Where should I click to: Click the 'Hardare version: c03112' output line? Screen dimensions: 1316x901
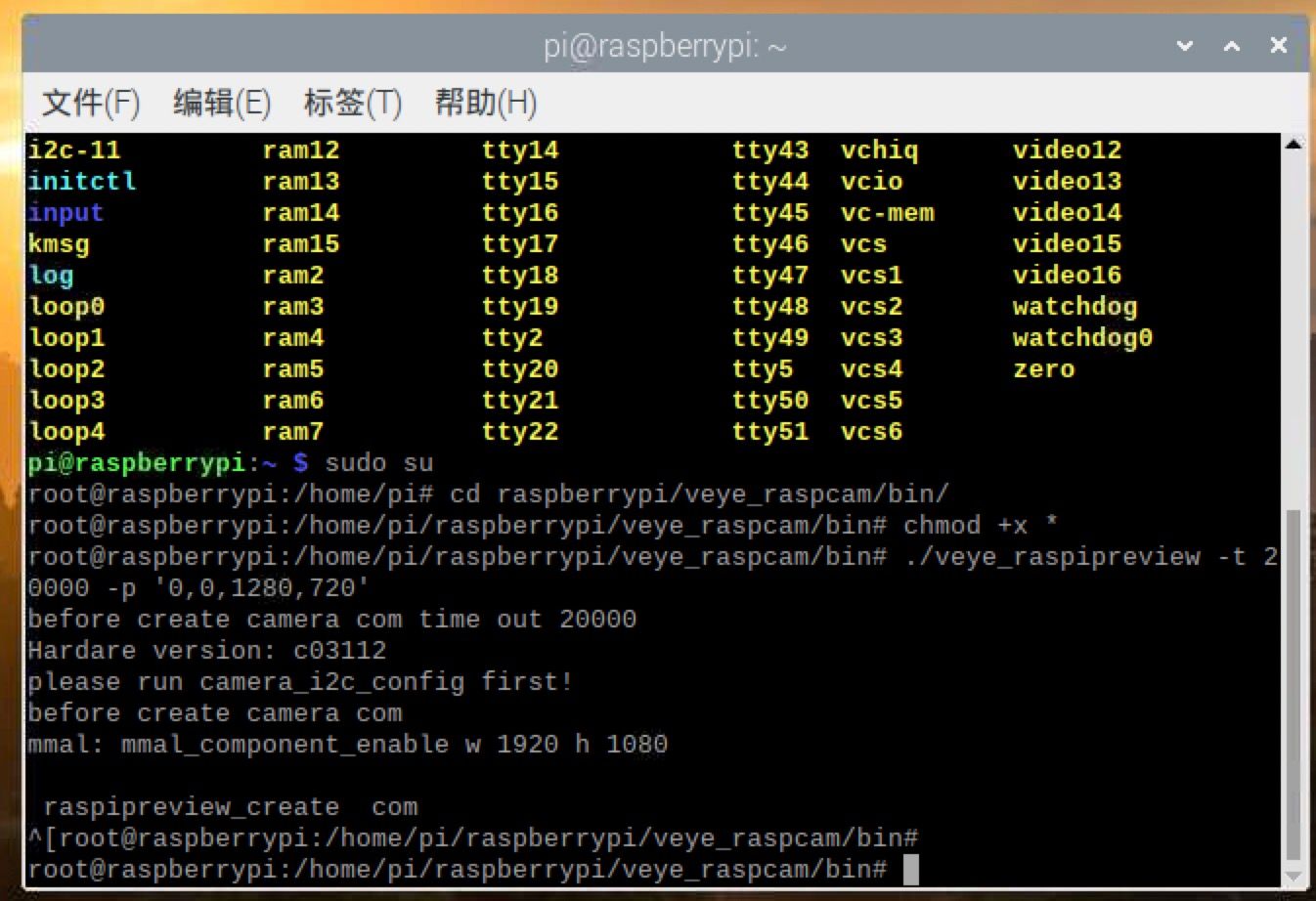click(207, 651)
